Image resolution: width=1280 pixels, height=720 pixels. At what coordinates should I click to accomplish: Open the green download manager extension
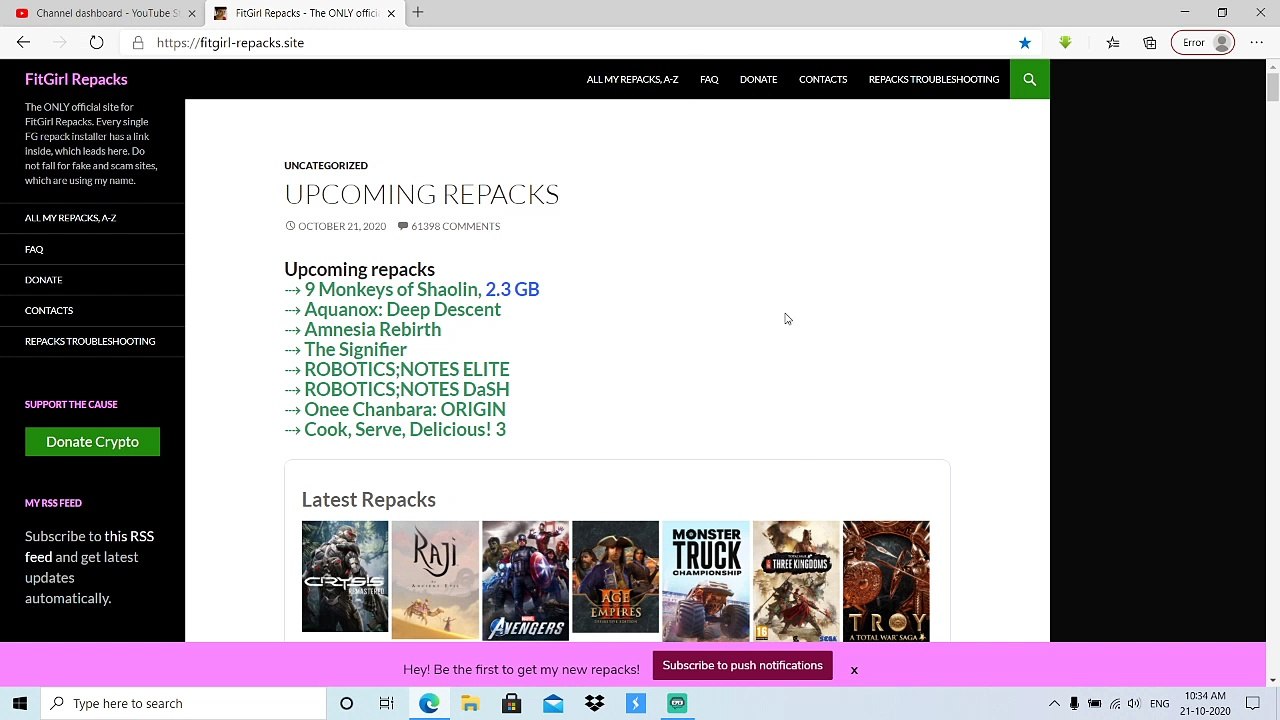click(x=1065, y=43)
